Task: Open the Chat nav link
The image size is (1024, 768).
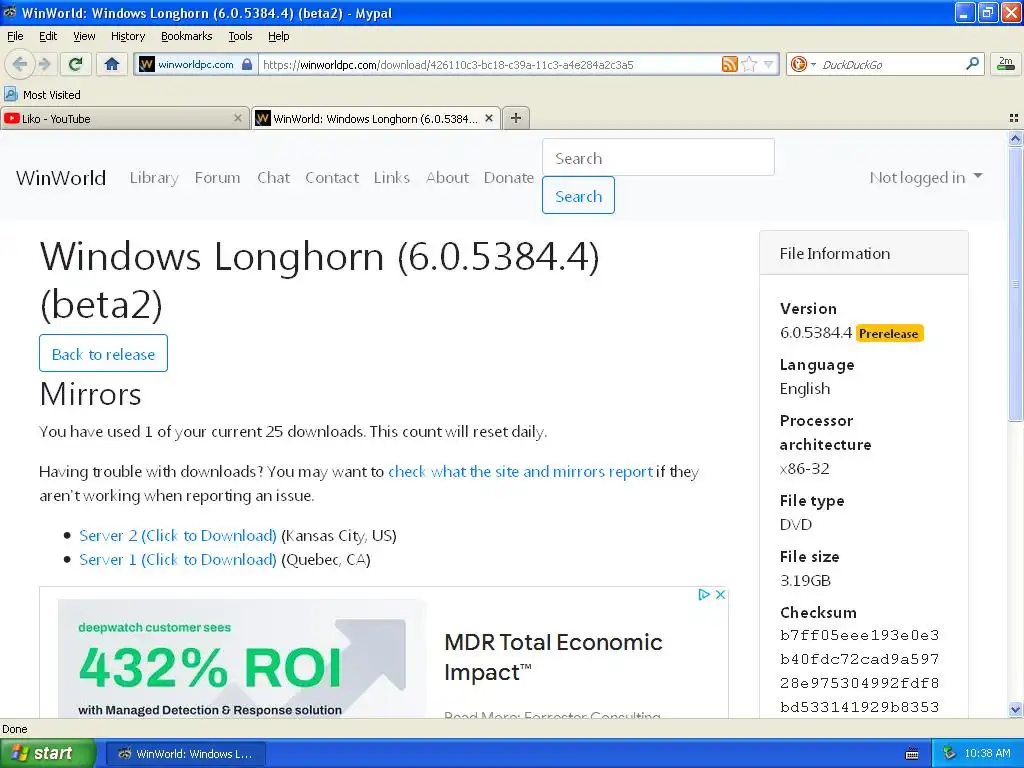Action: [273, 178]
